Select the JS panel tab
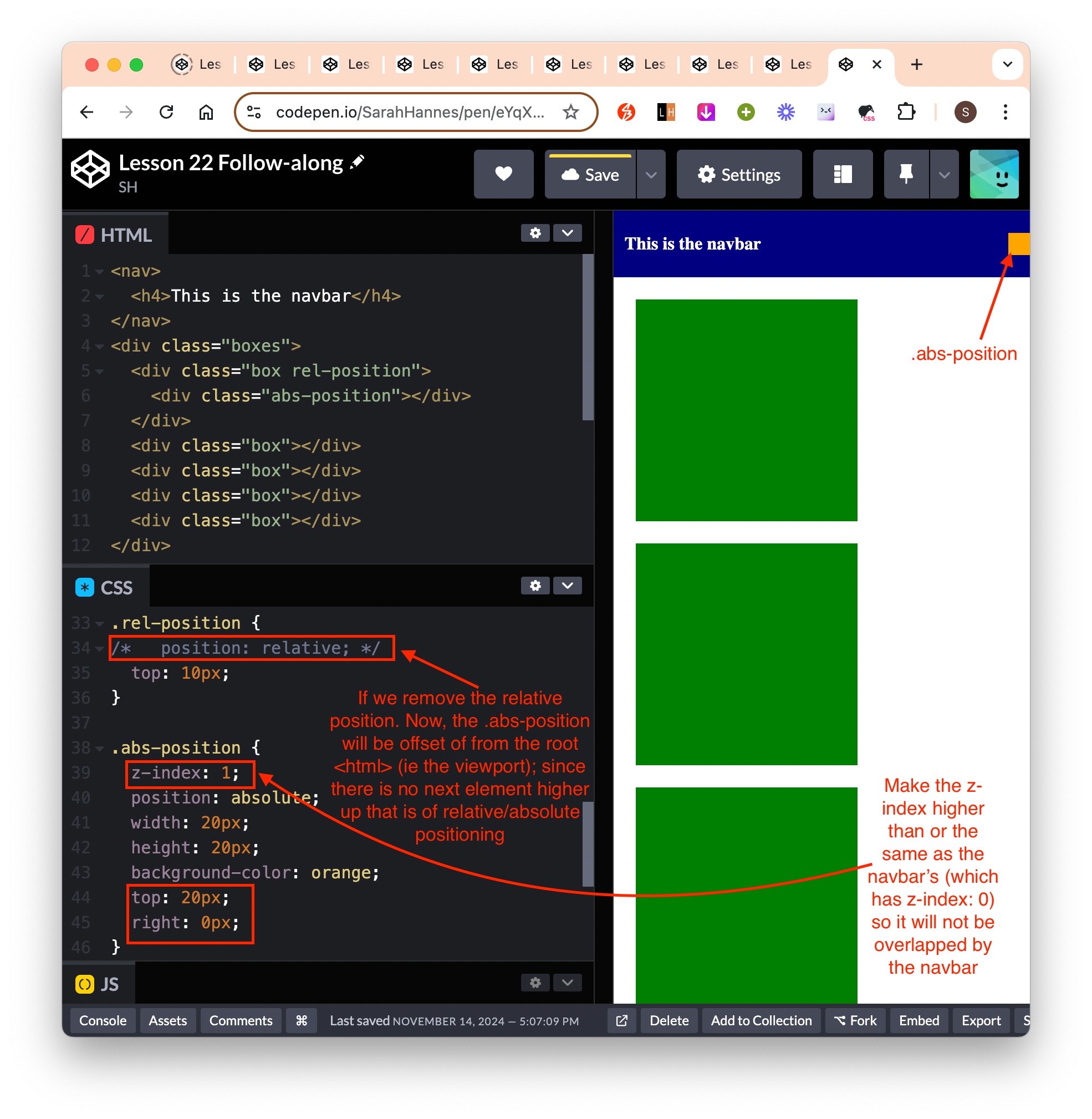 coord(98,984)
